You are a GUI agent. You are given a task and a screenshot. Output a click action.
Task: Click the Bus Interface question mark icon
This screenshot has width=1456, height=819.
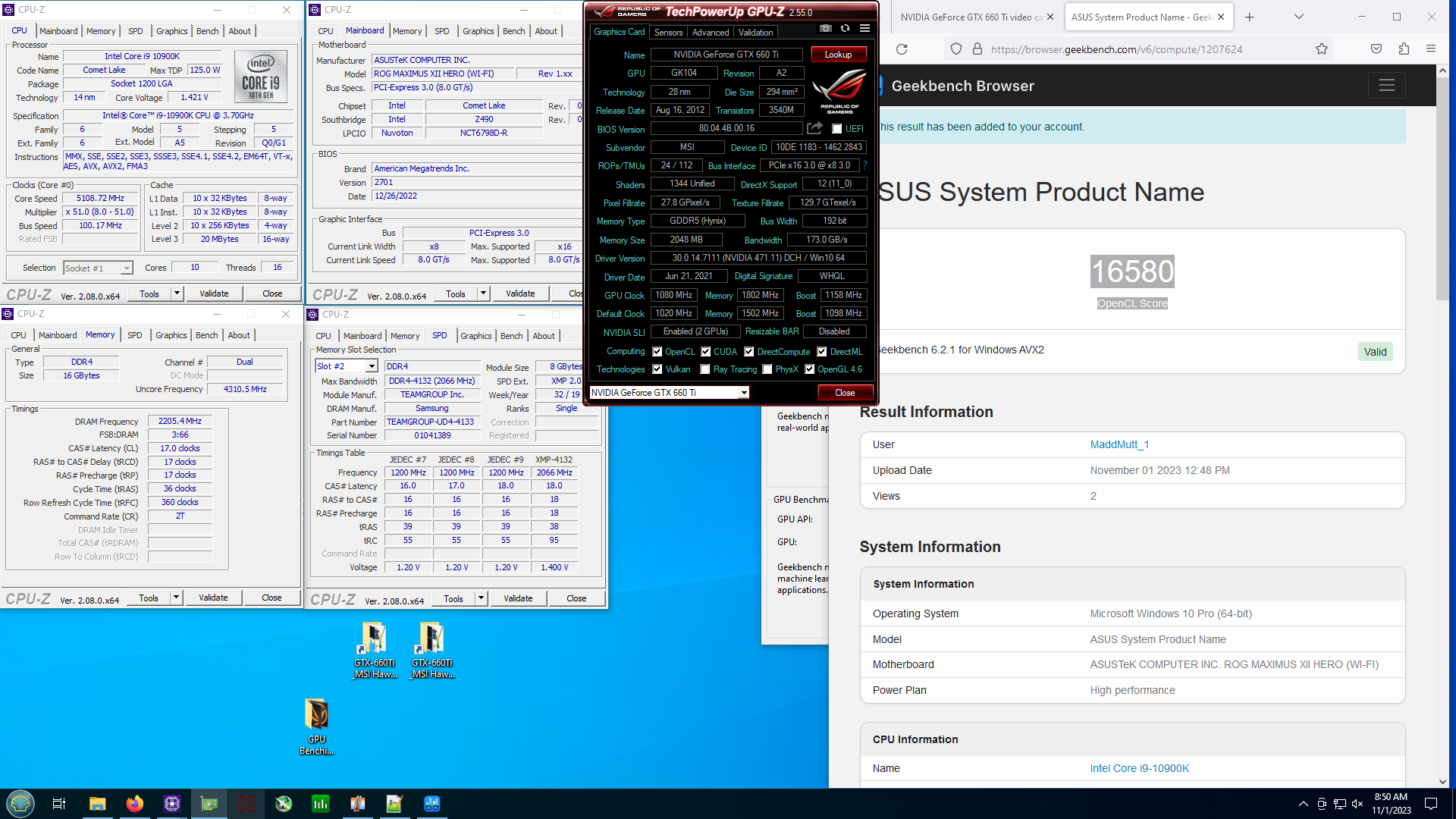[x=864, y=165]
